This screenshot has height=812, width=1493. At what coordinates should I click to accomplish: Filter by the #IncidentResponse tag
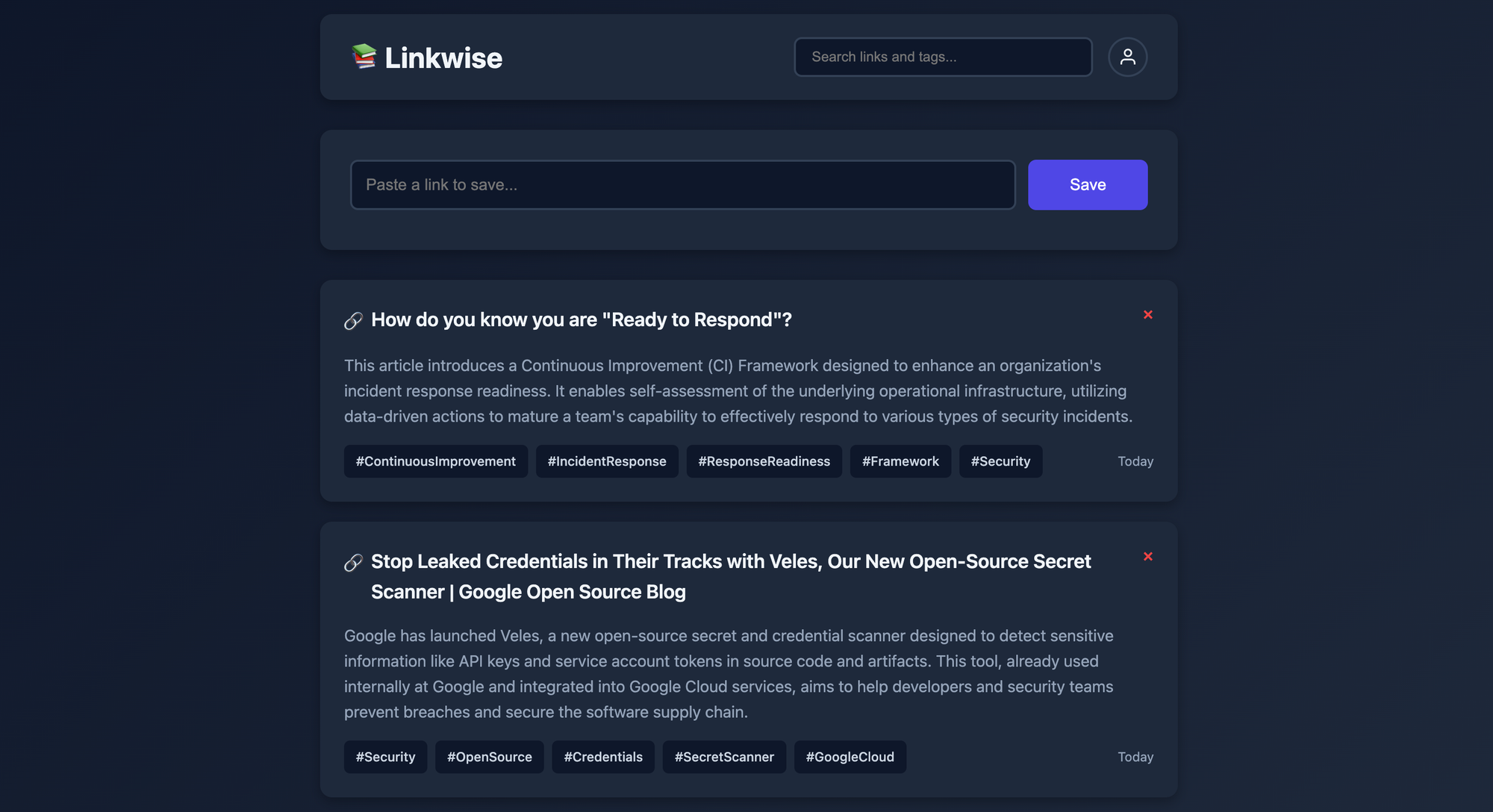click(607, 461)
